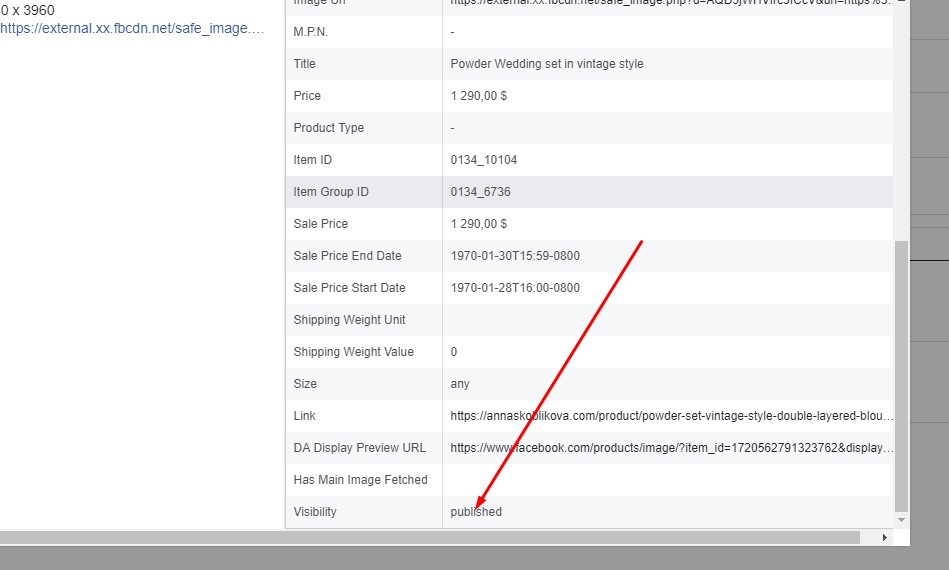Click the 'Sale Price End Date' label
The image size is (949, 570).
pos(347,256)
